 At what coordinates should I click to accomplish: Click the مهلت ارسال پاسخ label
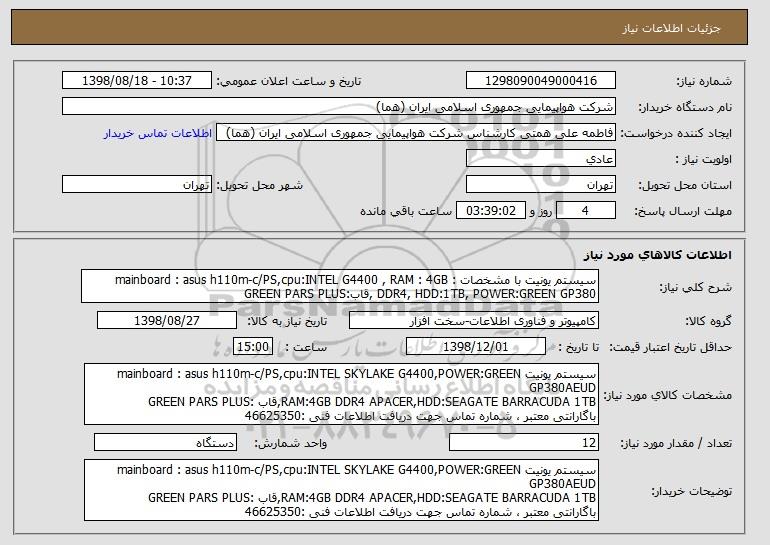click(x=683, y=211)
